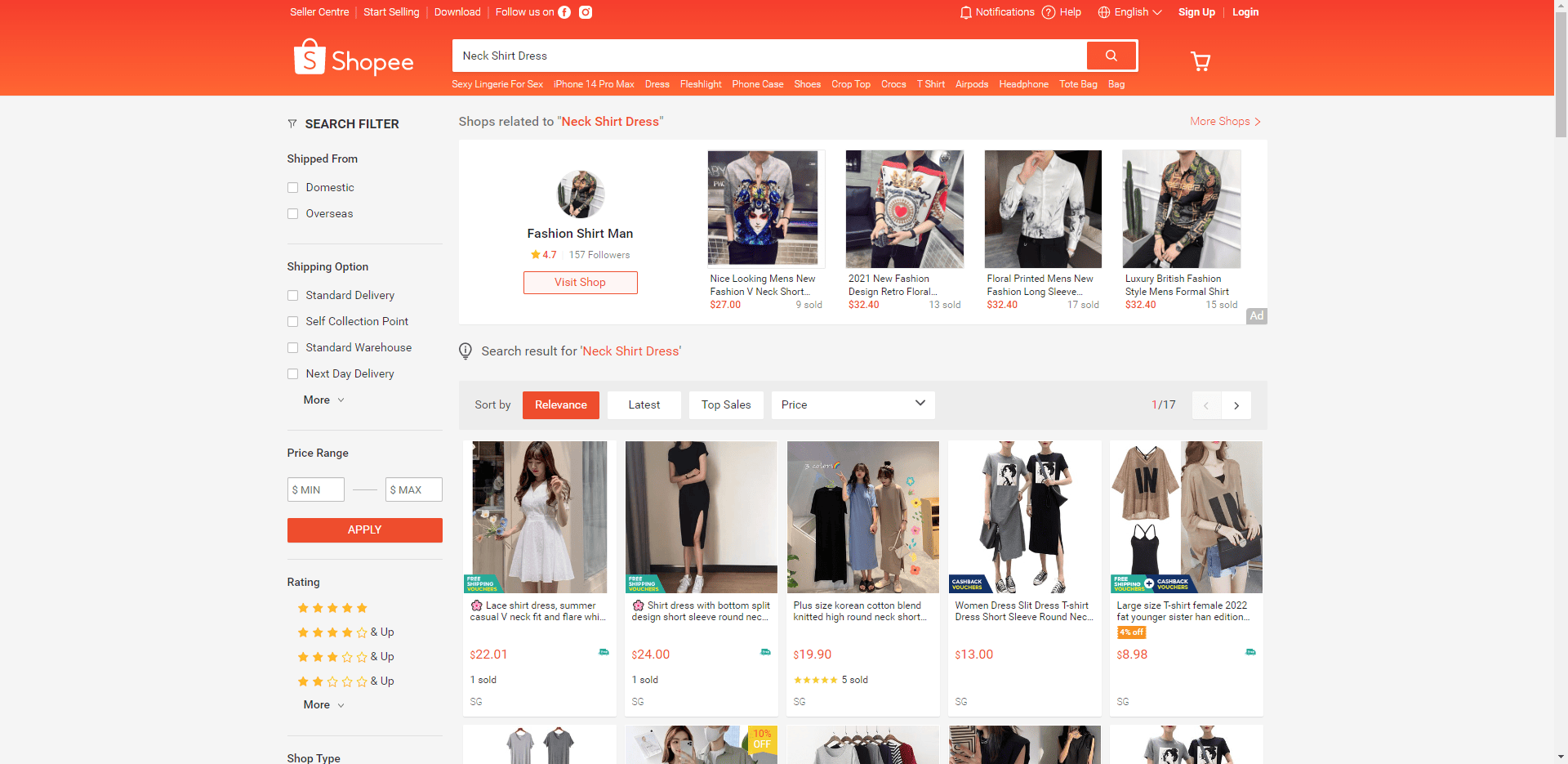The width and height of the screenshot is (1568, 764).
Task: Click the Shopee logo
Action: tap(354, 57)
